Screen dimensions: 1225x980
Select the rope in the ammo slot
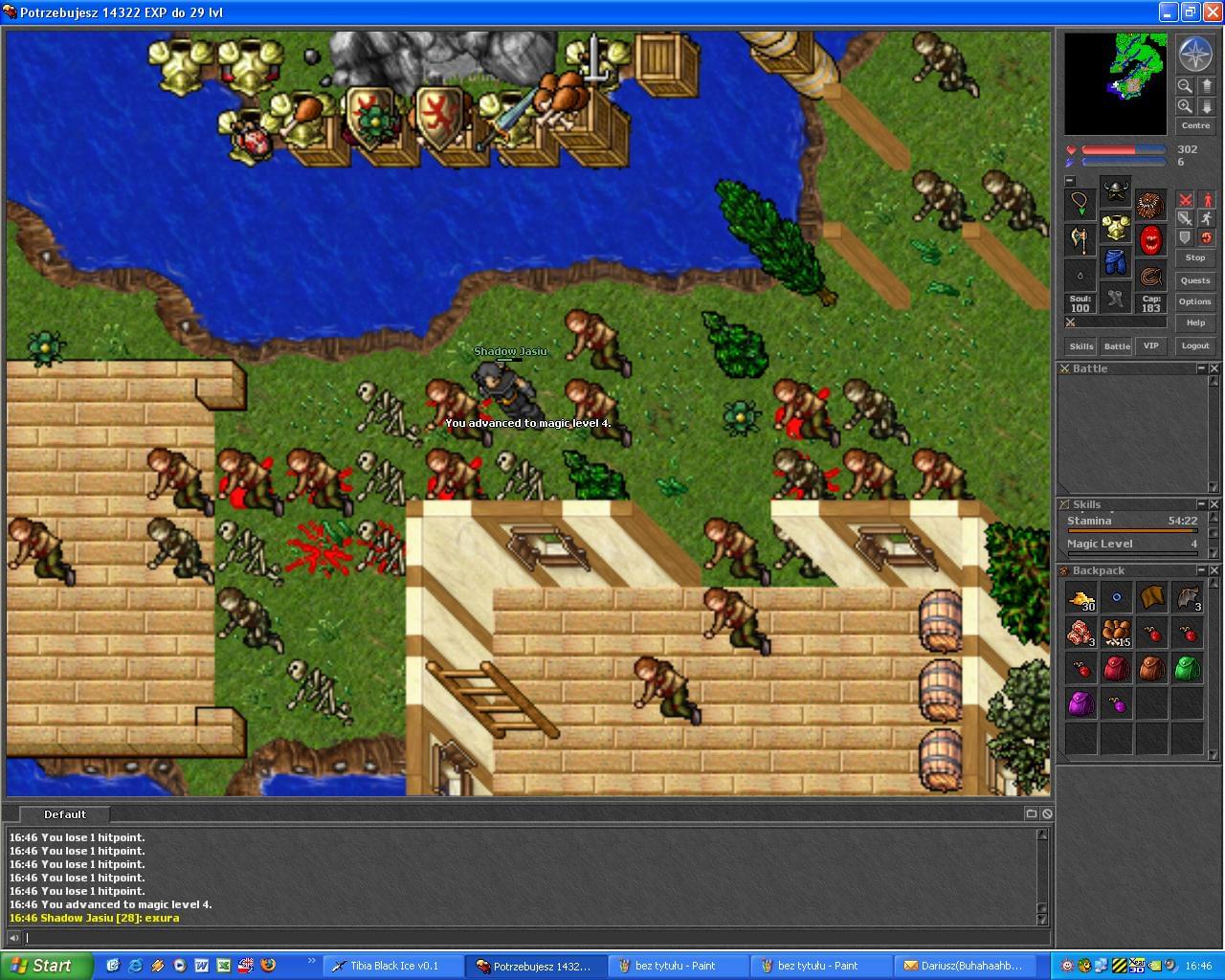pos(1151,274)
